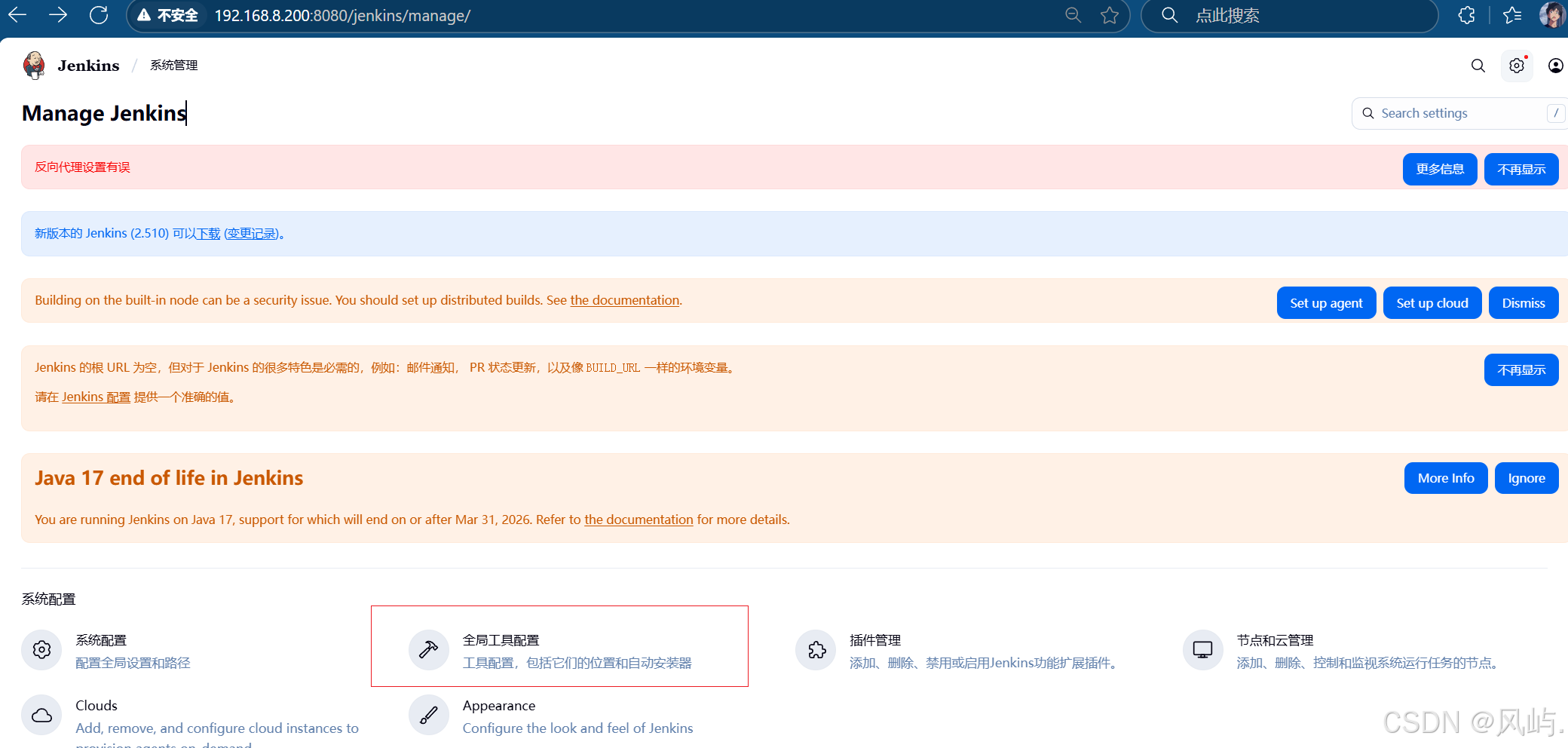Open the Jenkins user account icon
Viewport: 1568px width, 748px height.
1555,66
